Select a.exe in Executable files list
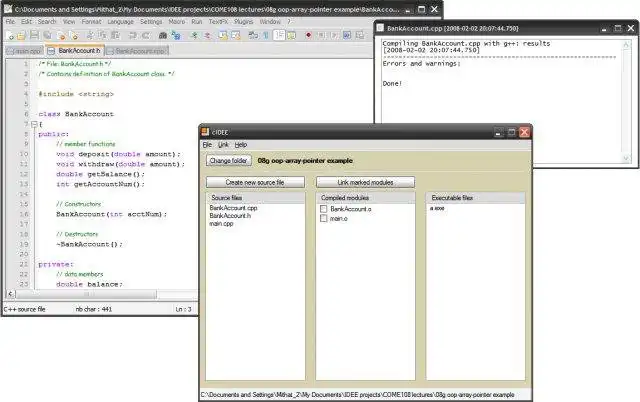Screen dimensions: 640x402 [437, 208]
